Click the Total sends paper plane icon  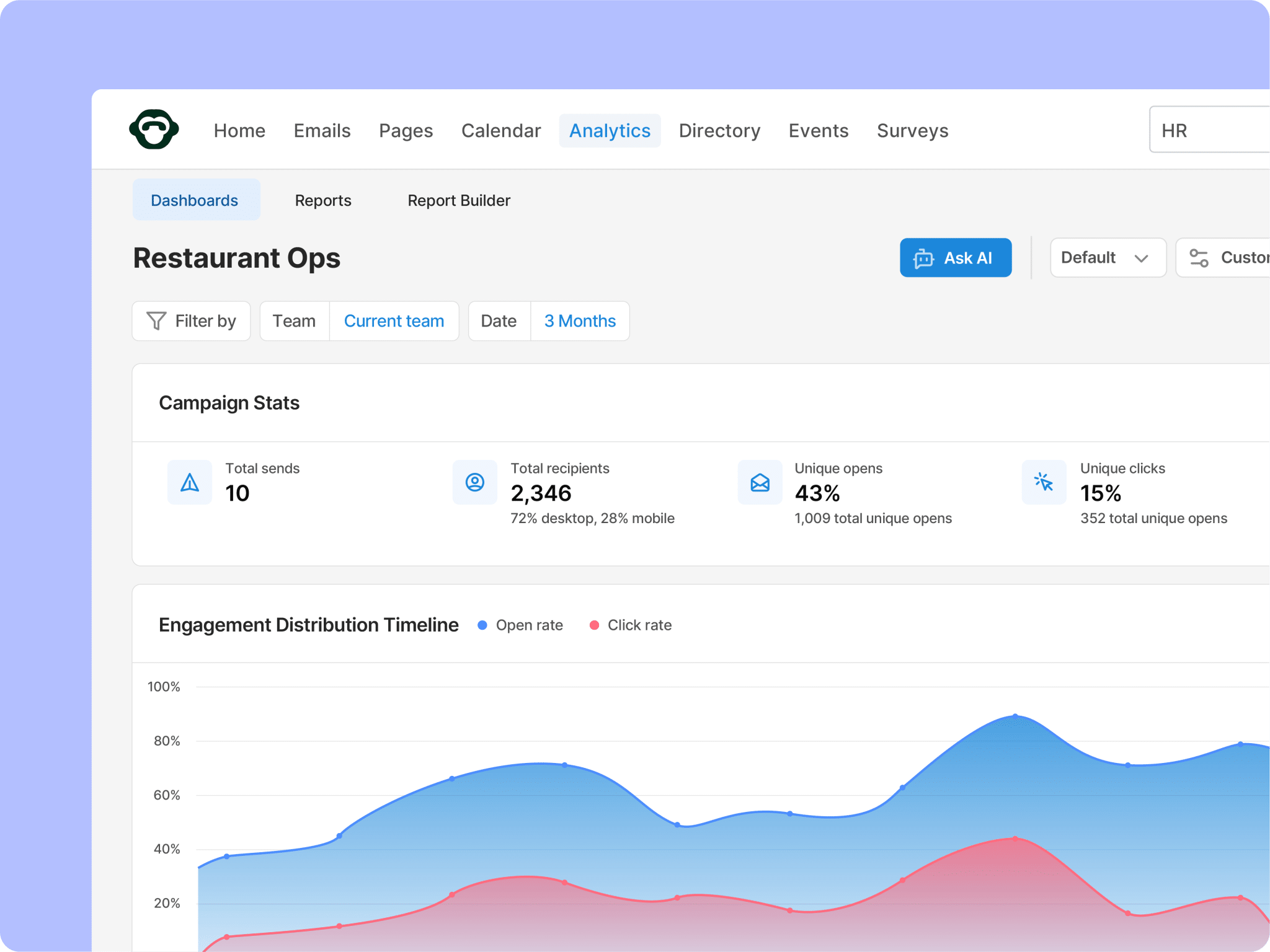click(190, 482)
